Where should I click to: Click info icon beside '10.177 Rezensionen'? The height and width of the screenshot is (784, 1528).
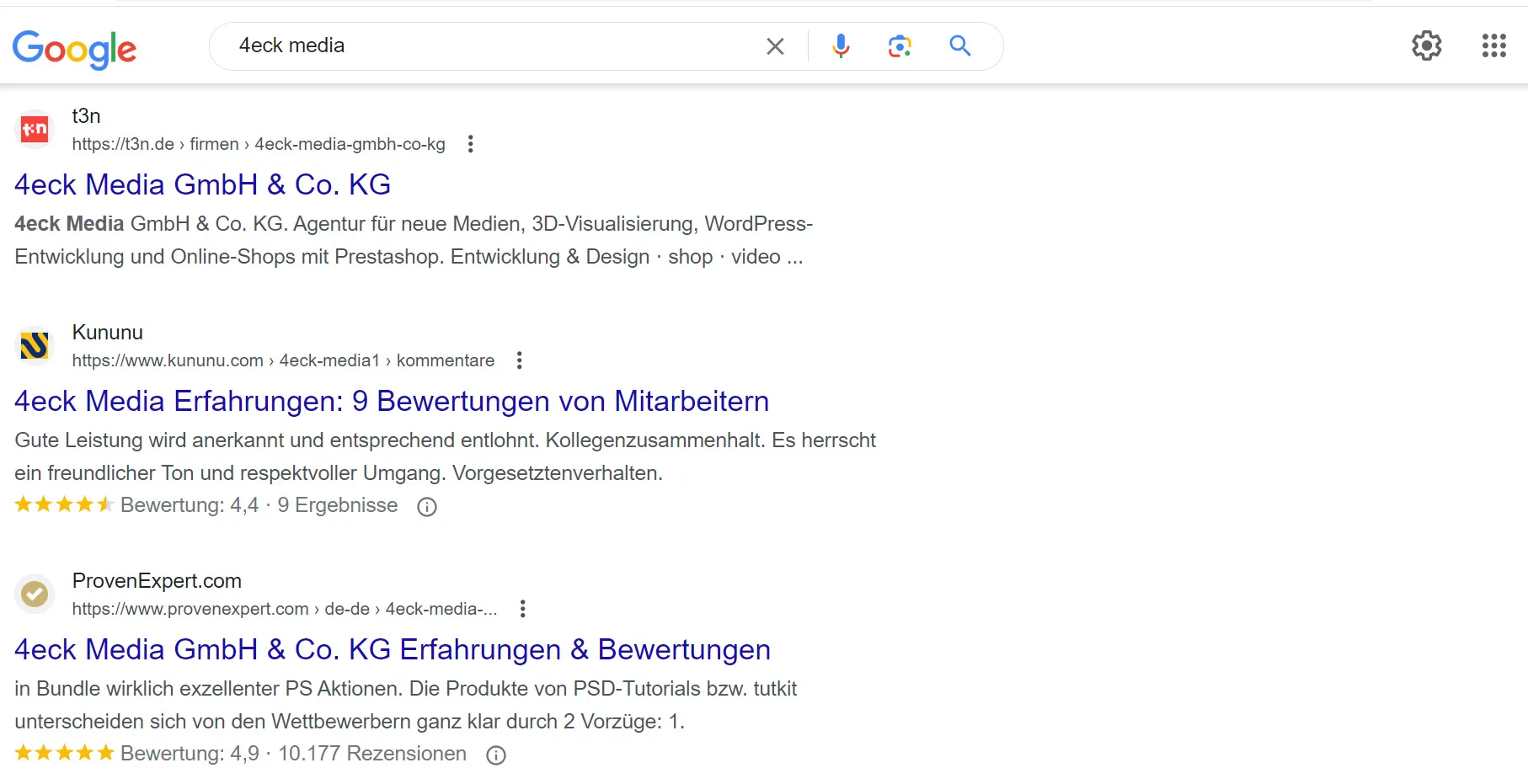[x=496, y=755]
